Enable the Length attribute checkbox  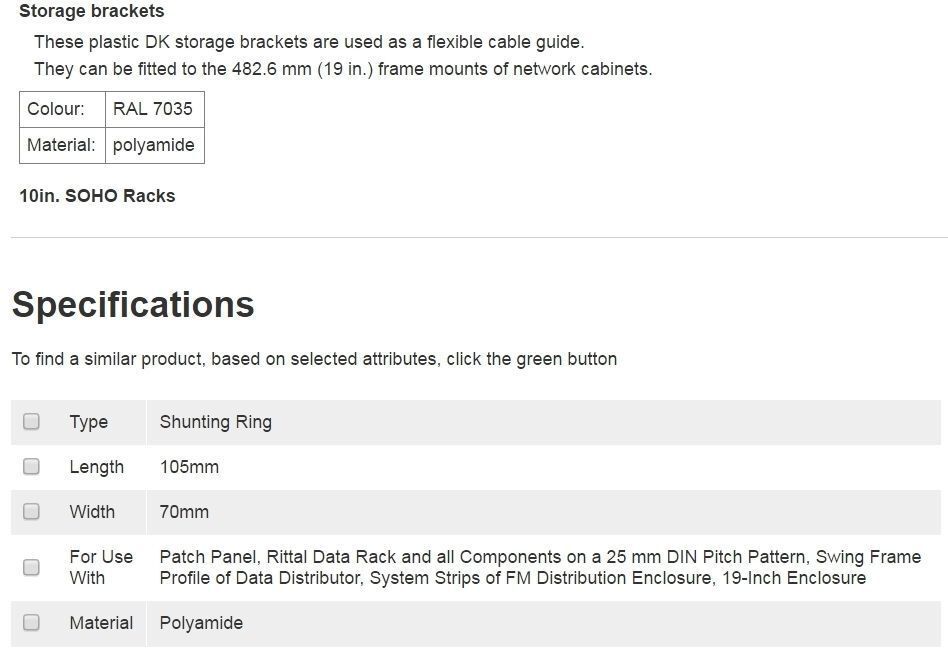click(32, 467)
